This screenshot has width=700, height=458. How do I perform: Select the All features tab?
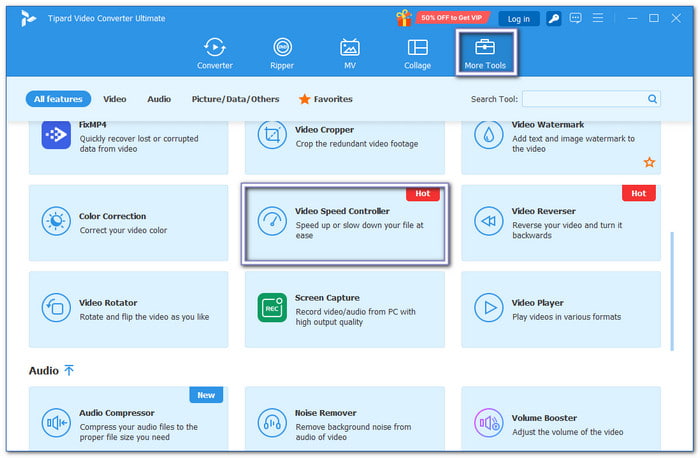[58, 99]
